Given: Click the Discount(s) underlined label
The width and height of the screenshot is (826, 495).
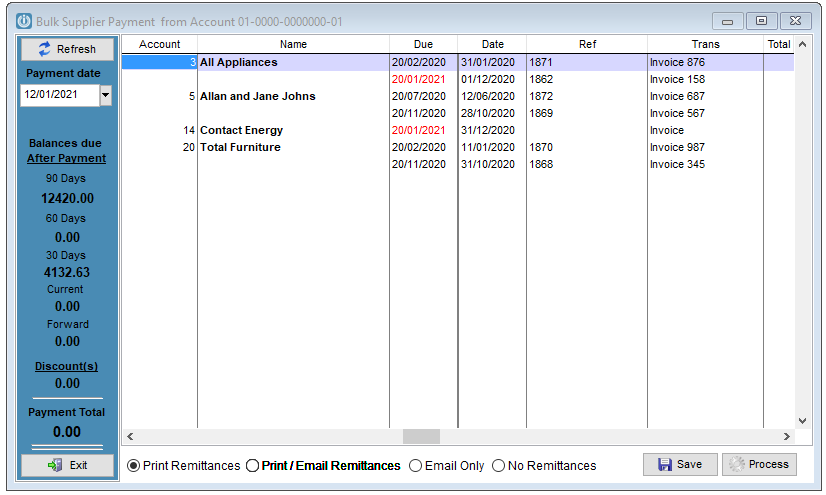Looking at the screenshot, I should (66, 367).
